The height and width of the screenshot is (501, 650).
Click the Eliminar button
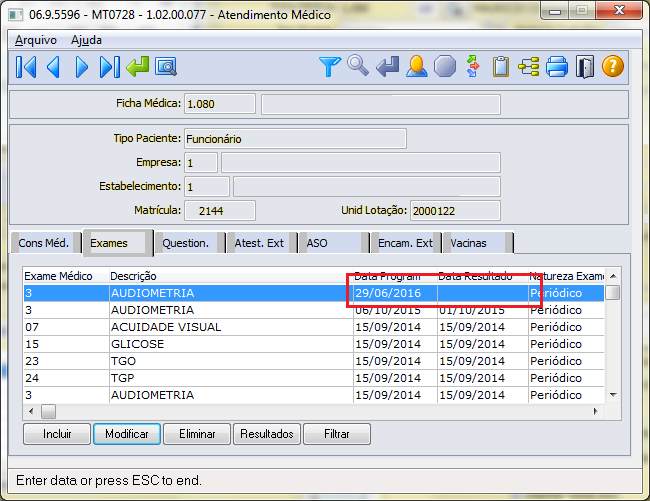197,434
